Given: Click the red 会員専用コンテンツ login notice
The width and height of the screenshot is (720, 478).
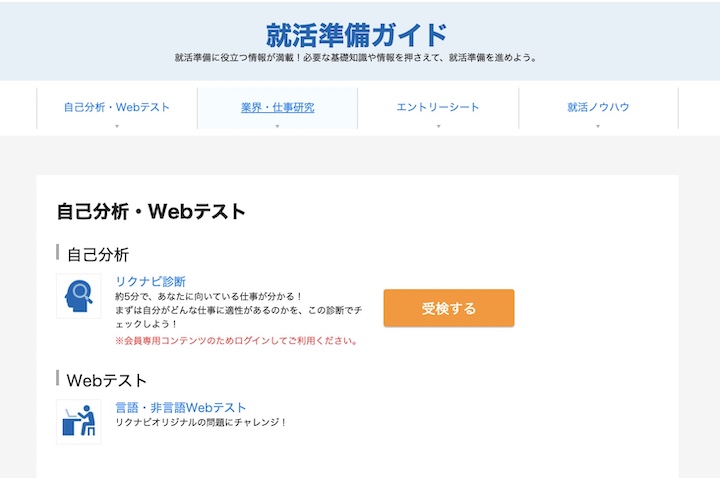Looking at the screenshot, I should [x=236, y=341].
